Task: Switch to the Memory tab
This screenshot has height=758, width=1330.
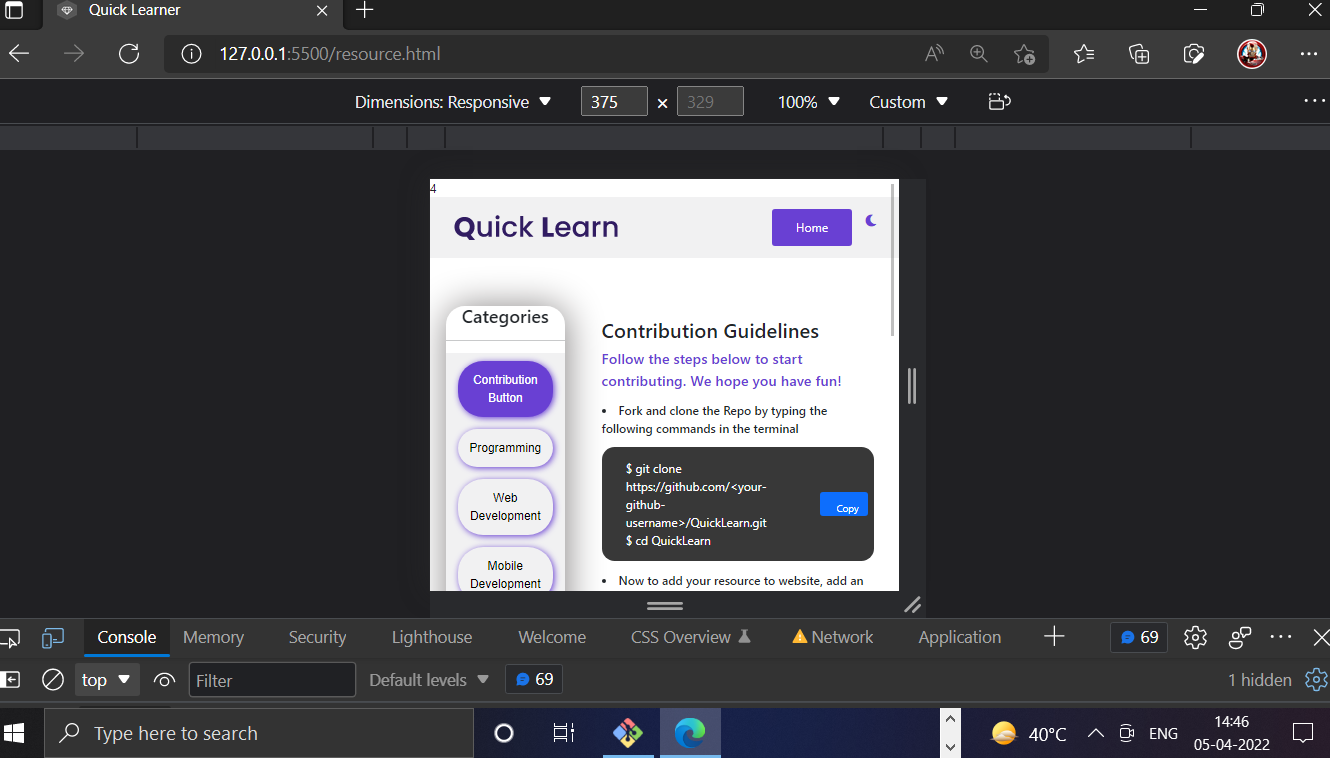Action: coord(213,637)
